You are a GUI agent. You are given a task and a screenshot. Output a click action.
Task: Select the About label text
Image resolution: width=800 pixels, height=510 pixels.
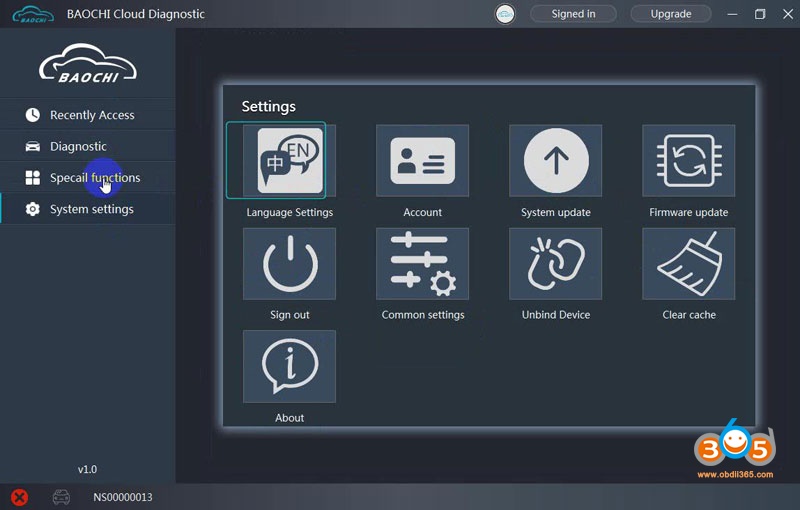click(x=289, y=418)
